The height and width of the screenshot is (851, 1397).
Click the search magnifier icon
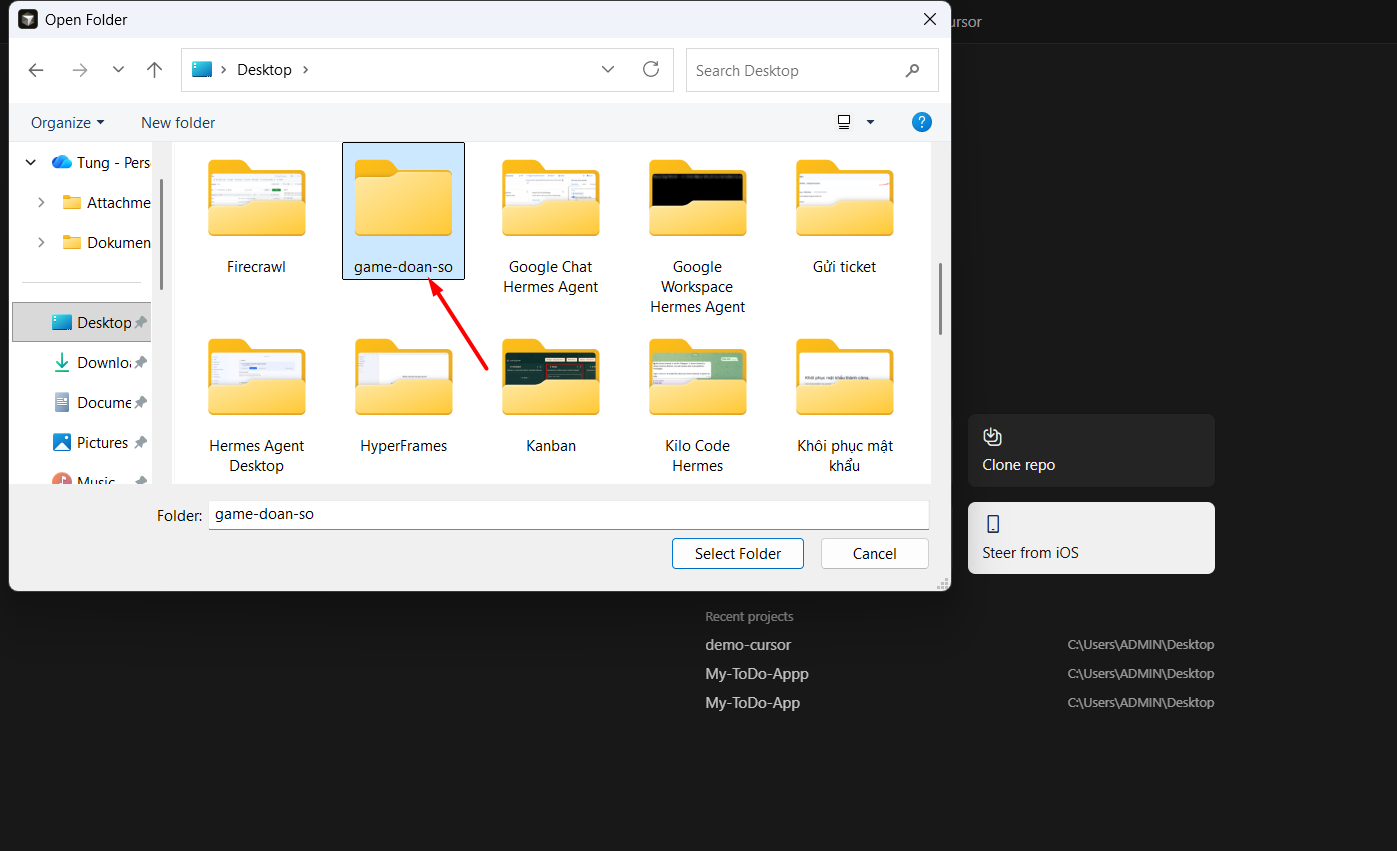click(912, 70)
